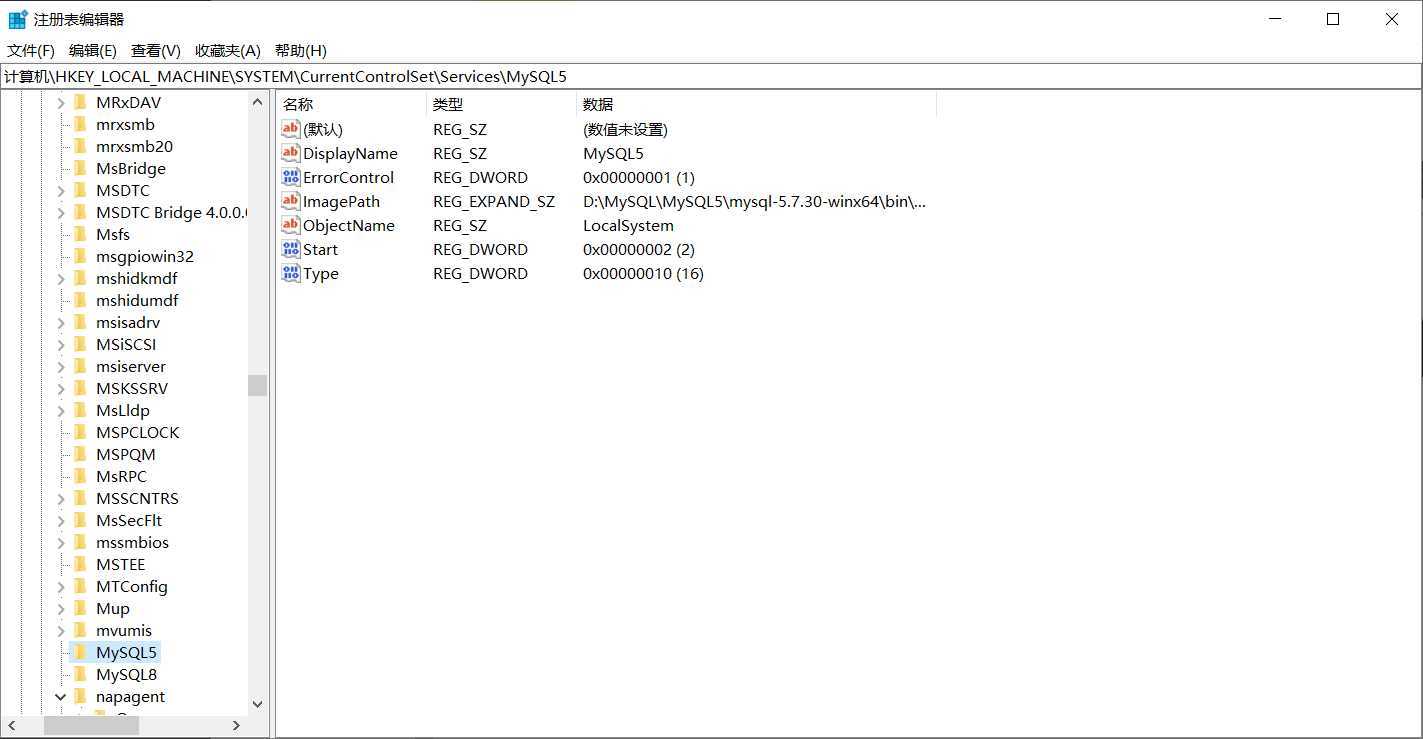Open the 编辑(E) menu
This screenshot has width=1423, height=739.
click(93, 50)
